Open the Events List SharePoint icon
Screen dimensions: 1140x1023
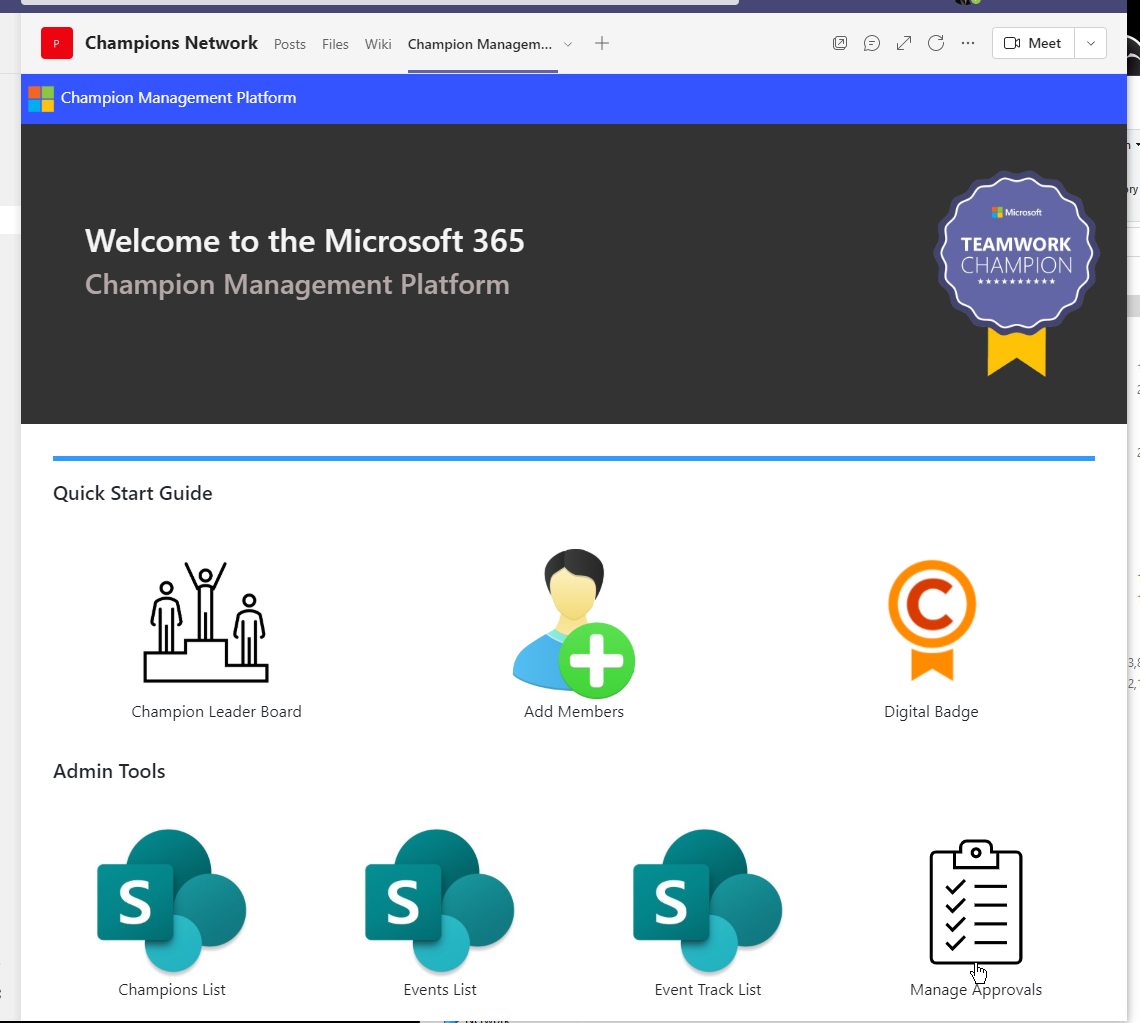[x=438, y=900]
